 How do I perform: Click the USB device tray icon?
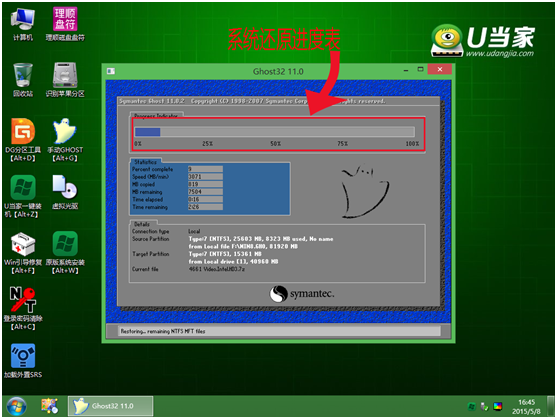click(484, 406)
